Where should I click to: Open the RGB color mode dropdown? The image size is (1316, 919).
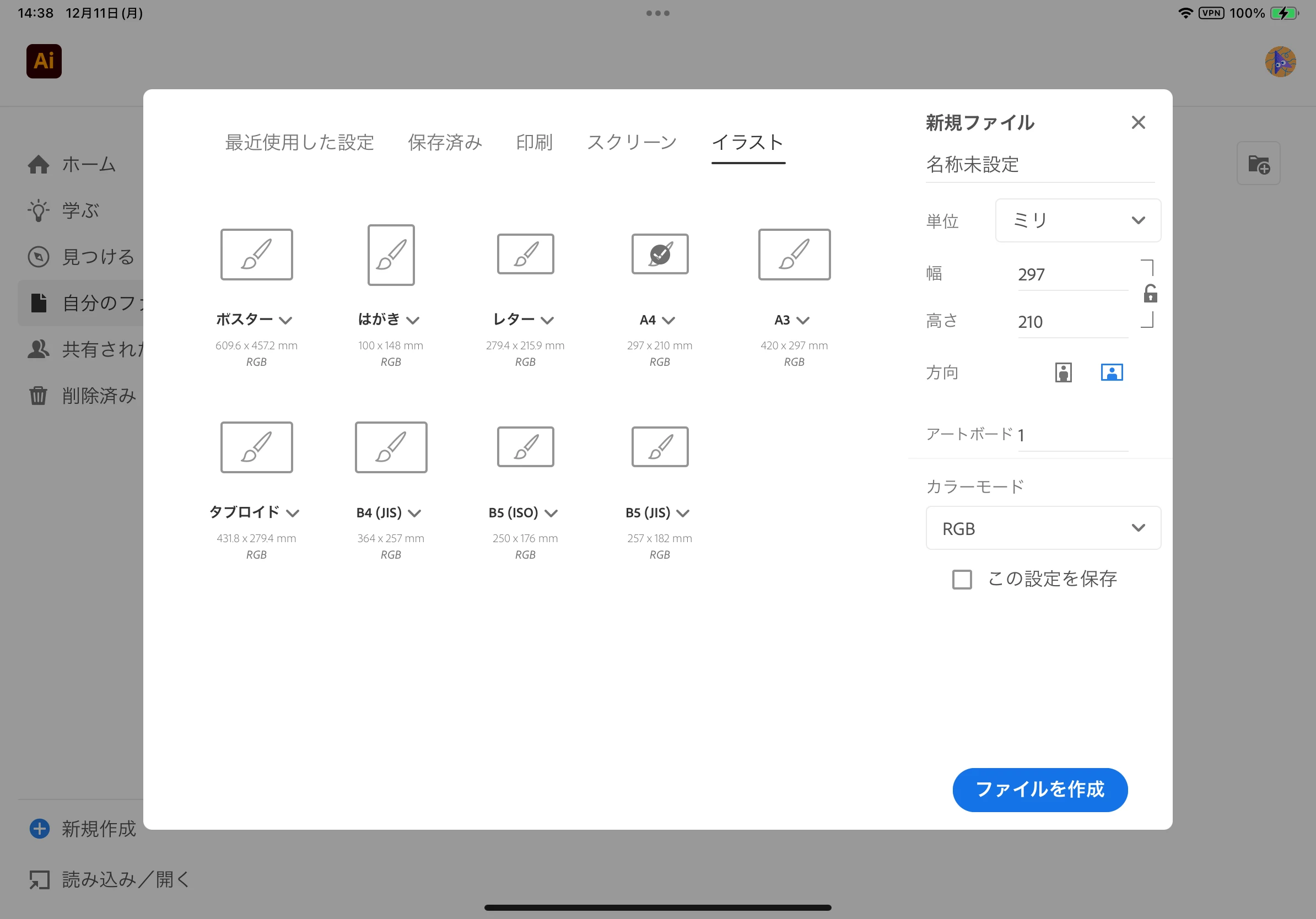[x=1042, y=528]
